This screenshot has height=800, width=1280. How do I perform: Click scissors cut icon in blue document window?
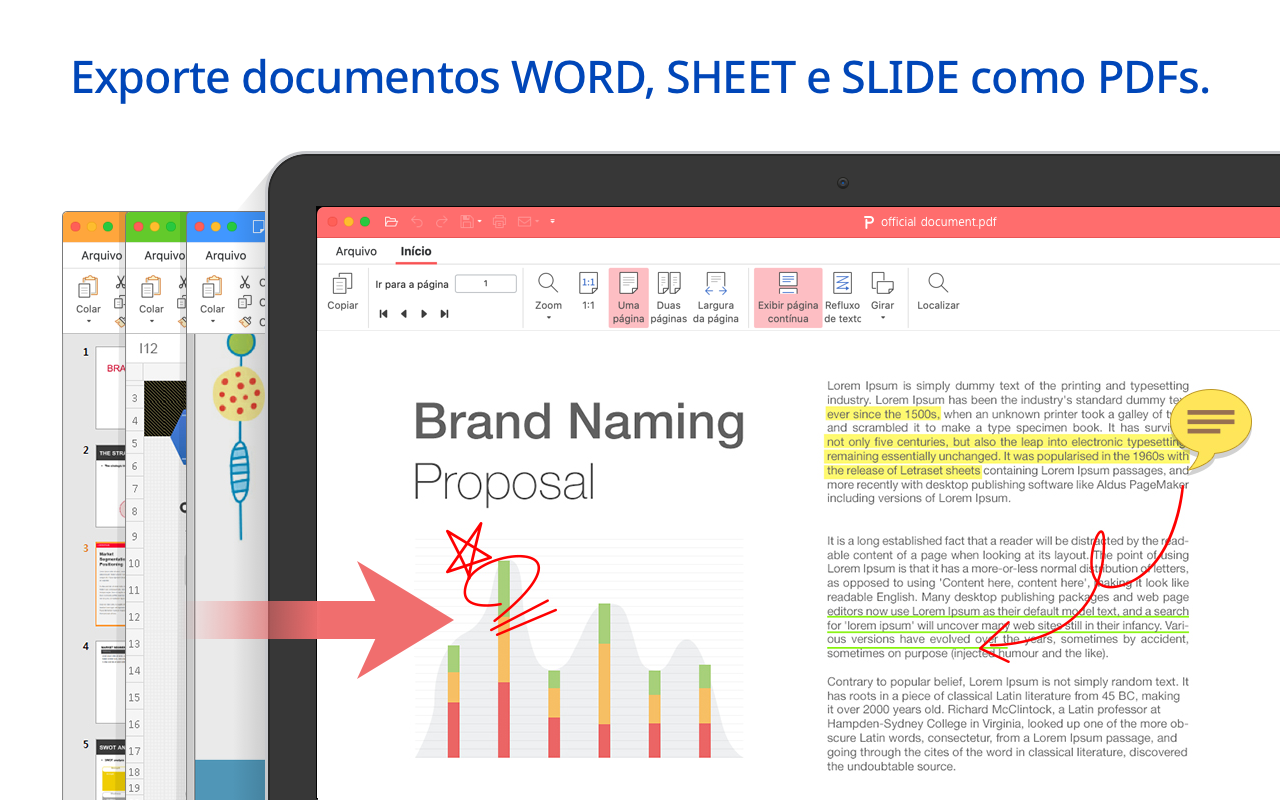click(244, 282)
